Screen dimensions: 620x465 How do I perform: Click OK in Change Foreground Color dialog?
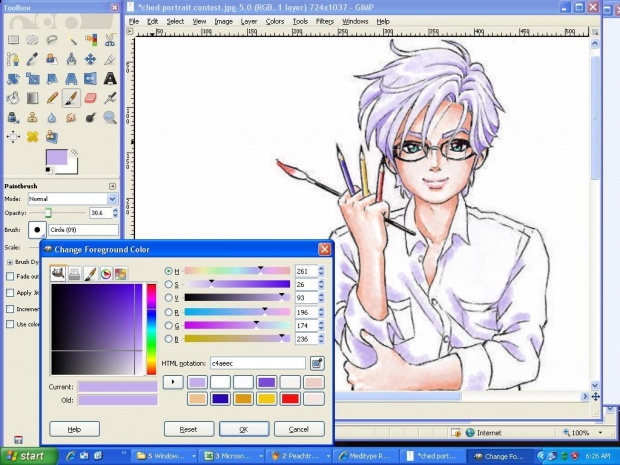point(244,429)
